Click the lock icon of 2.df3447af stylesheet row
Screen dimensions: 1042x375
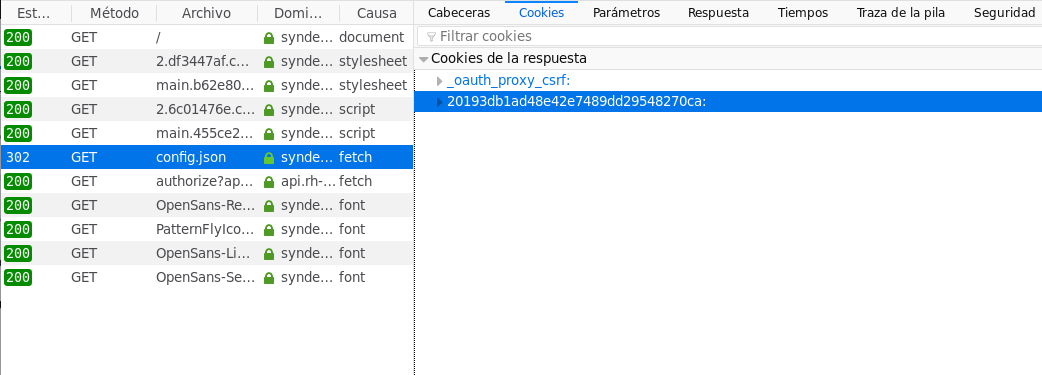[269, 62]
